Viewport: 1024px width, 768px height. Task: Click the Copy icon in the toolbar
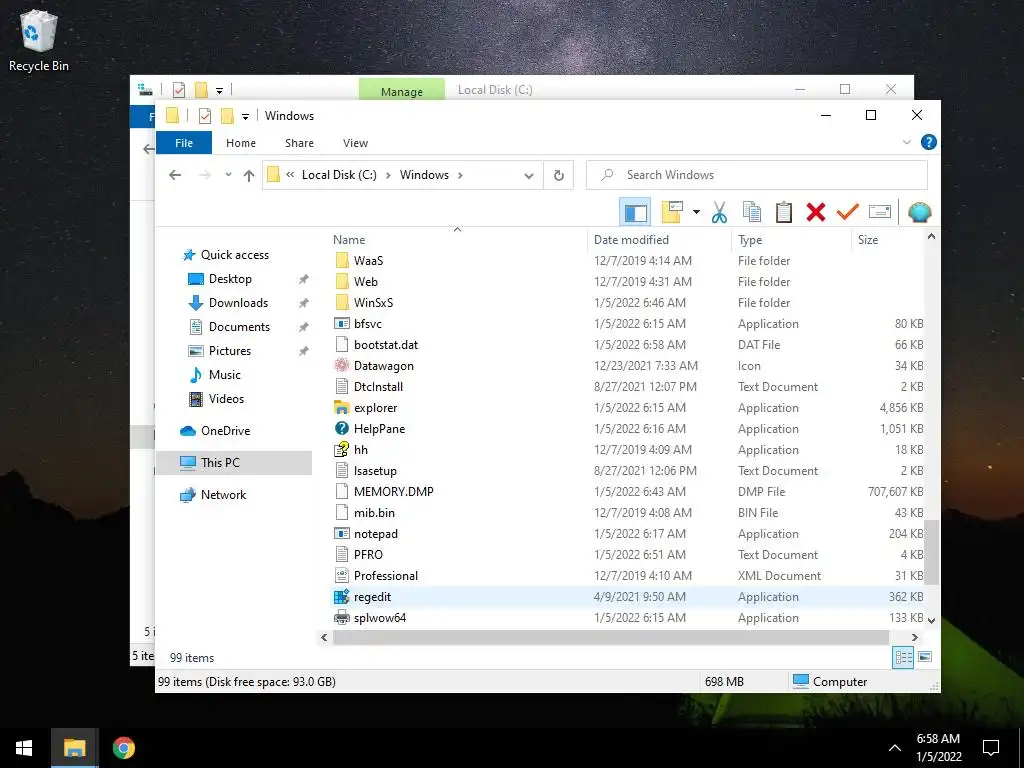752,212
